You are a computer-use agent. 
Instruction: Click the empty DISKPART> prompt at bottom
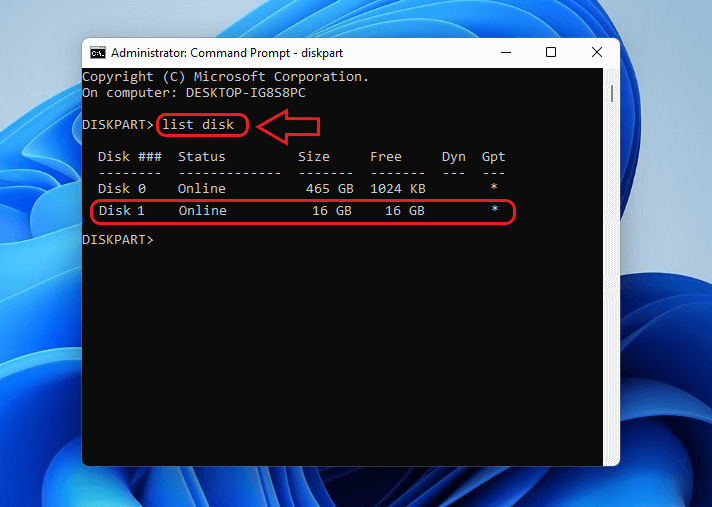pos(118,240)
